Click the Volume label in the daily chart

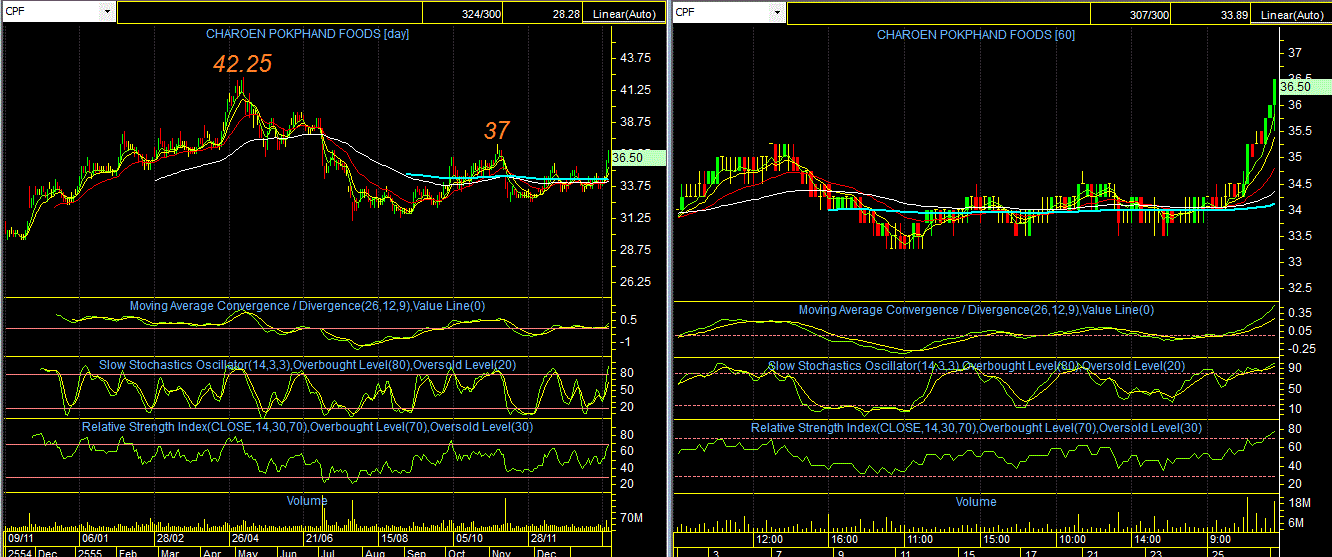point(306,500)
